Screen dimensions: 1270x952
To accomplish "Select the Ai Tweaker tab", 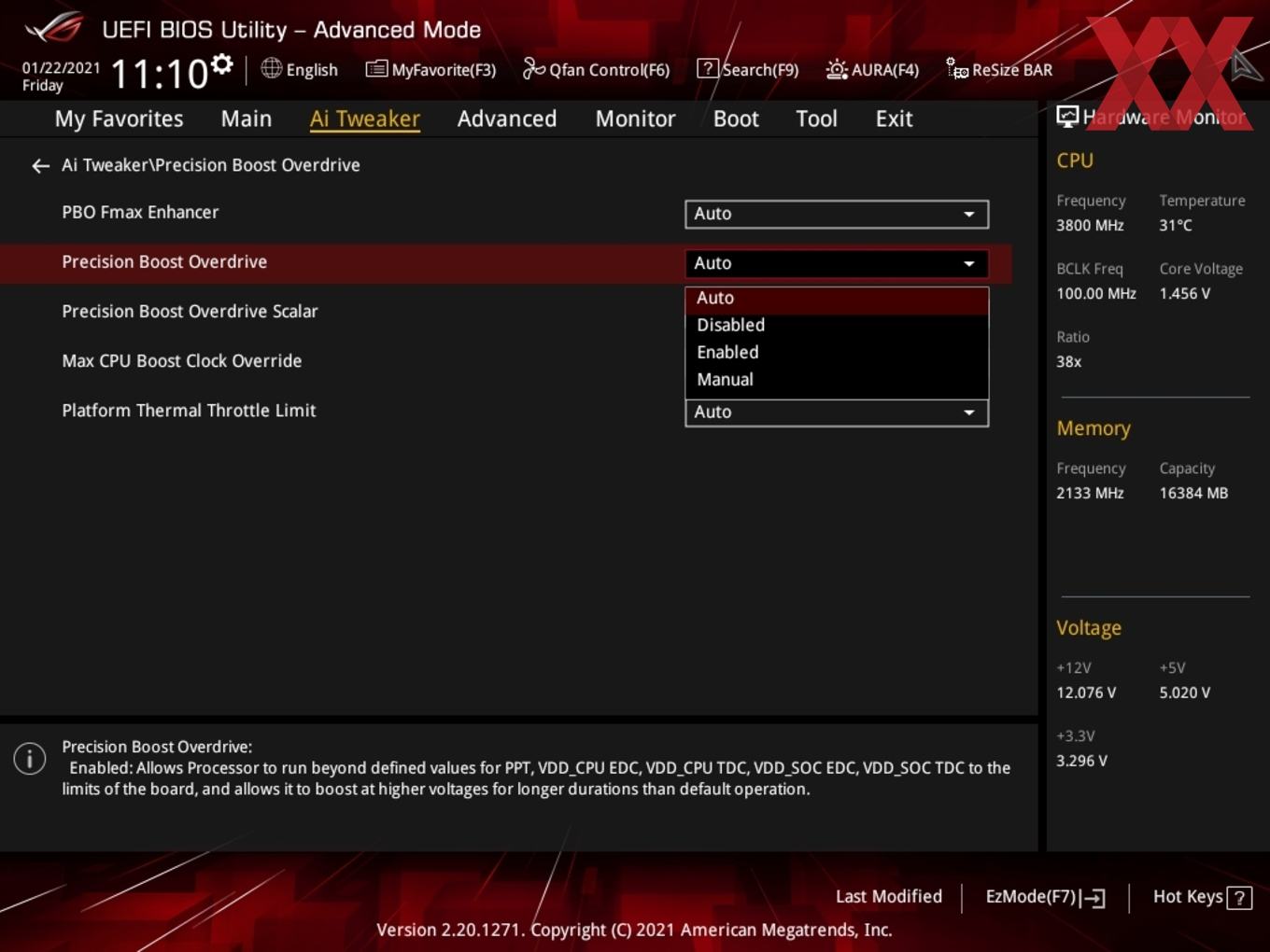I will 364,119.
